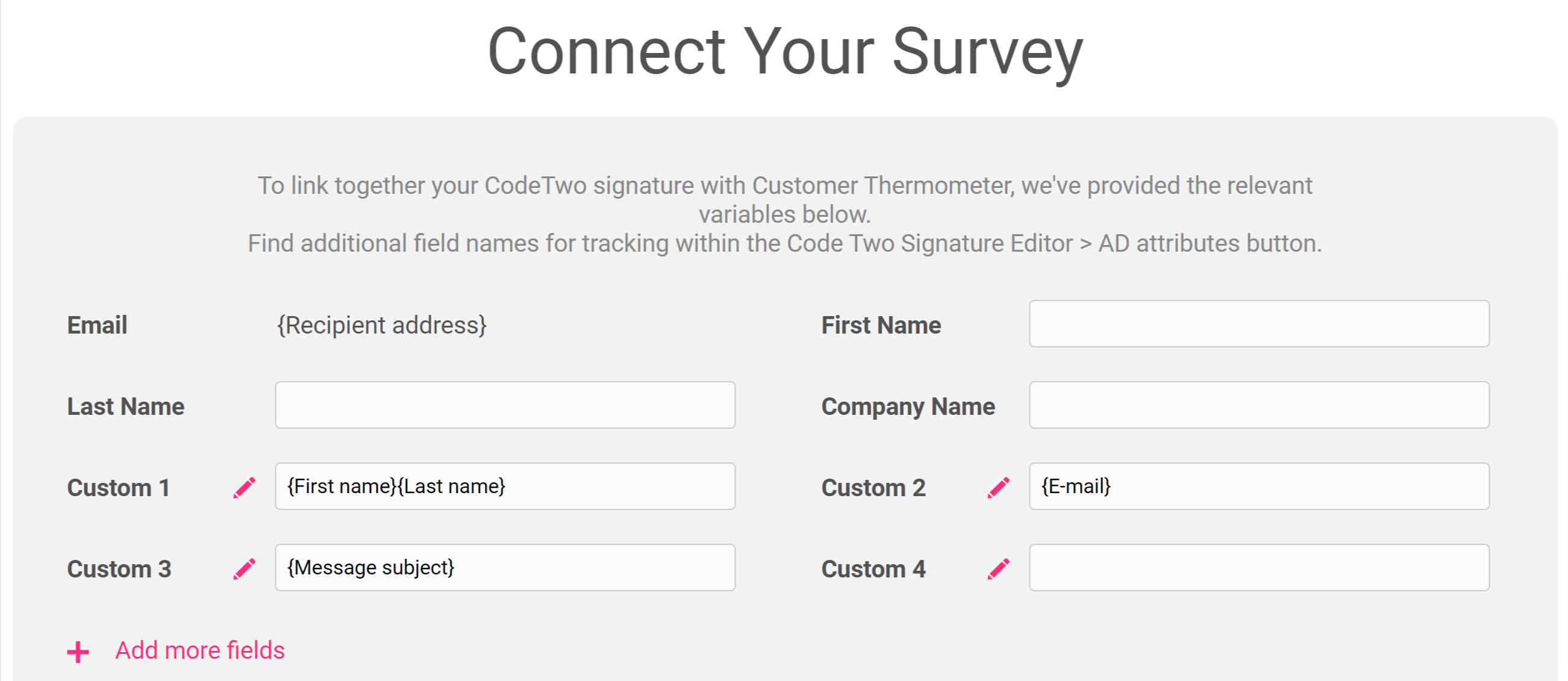Image resolution: width=1568 pixels, height=681 pixels.
Task: Click the Add more fields link
Action: [x=199, y=650]
